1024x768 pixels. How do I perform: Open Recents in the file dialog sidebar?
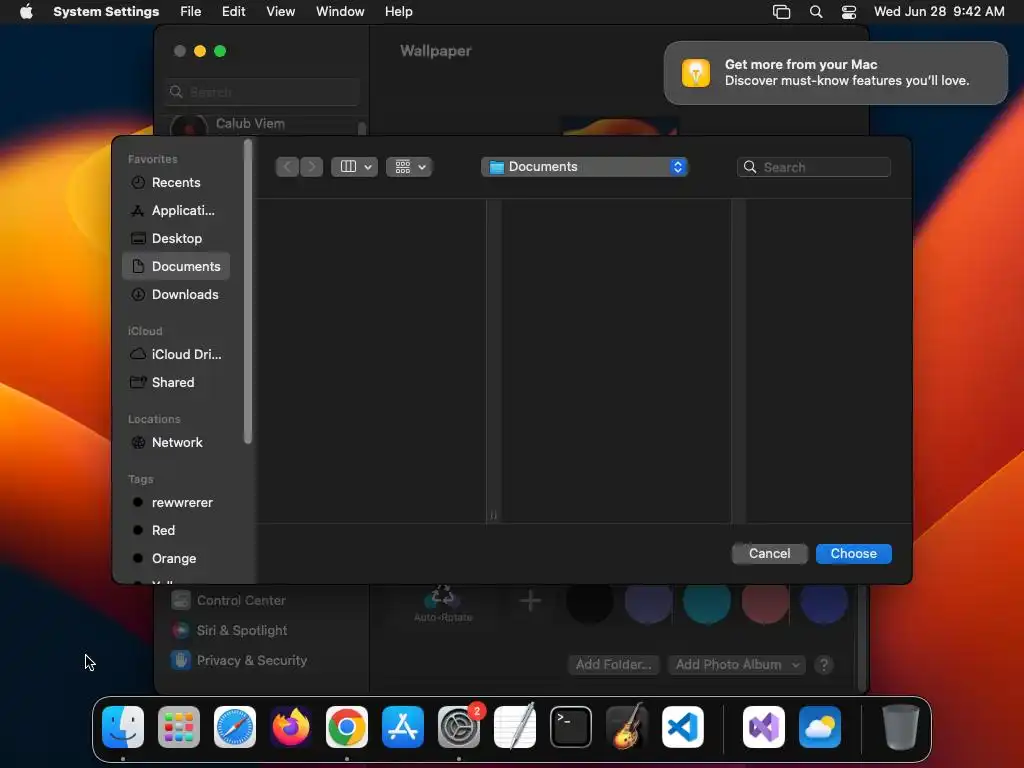coord(176,183)
